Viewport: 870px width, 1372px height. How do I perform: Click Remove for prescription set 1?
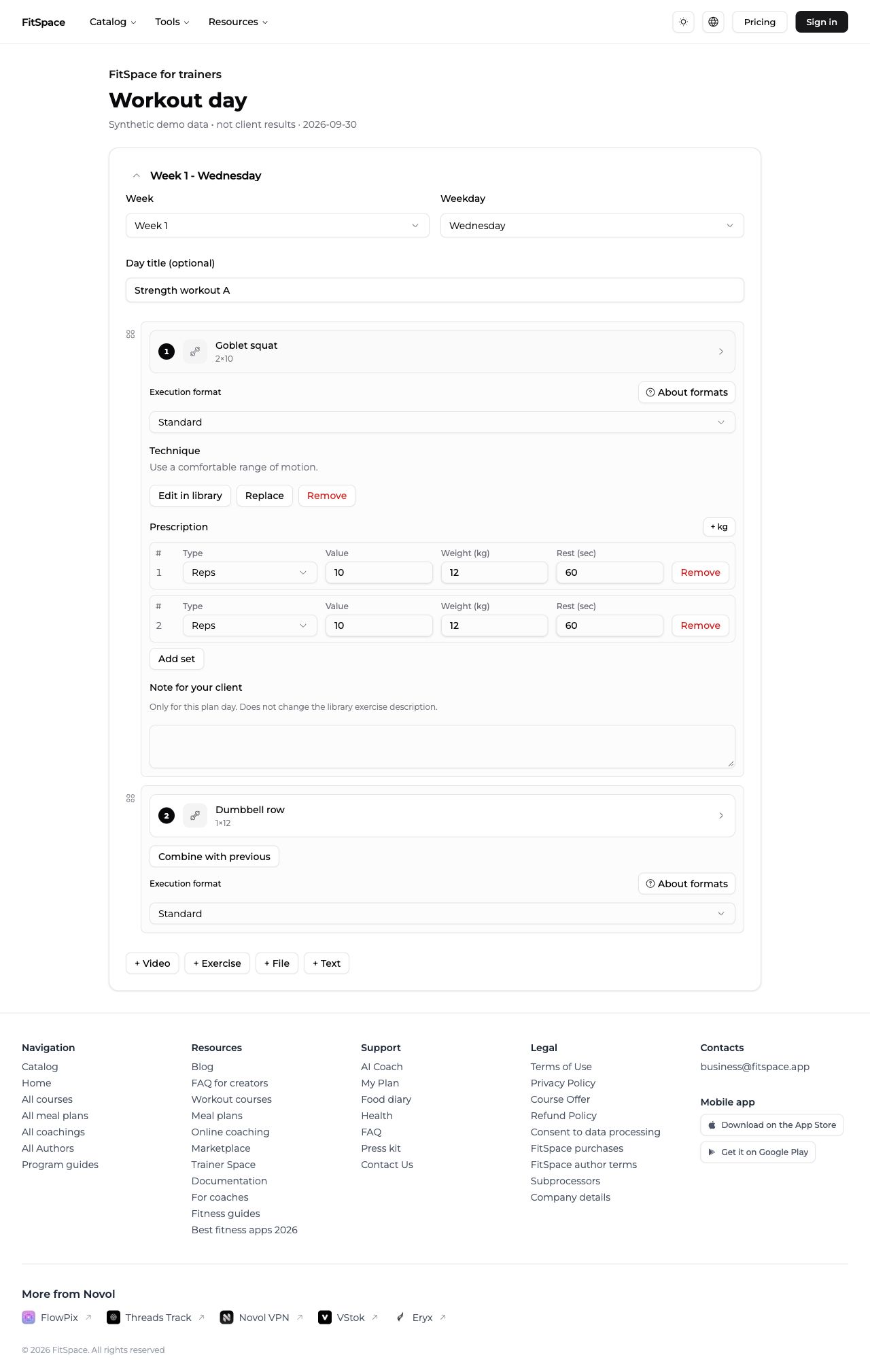(701, 572)
